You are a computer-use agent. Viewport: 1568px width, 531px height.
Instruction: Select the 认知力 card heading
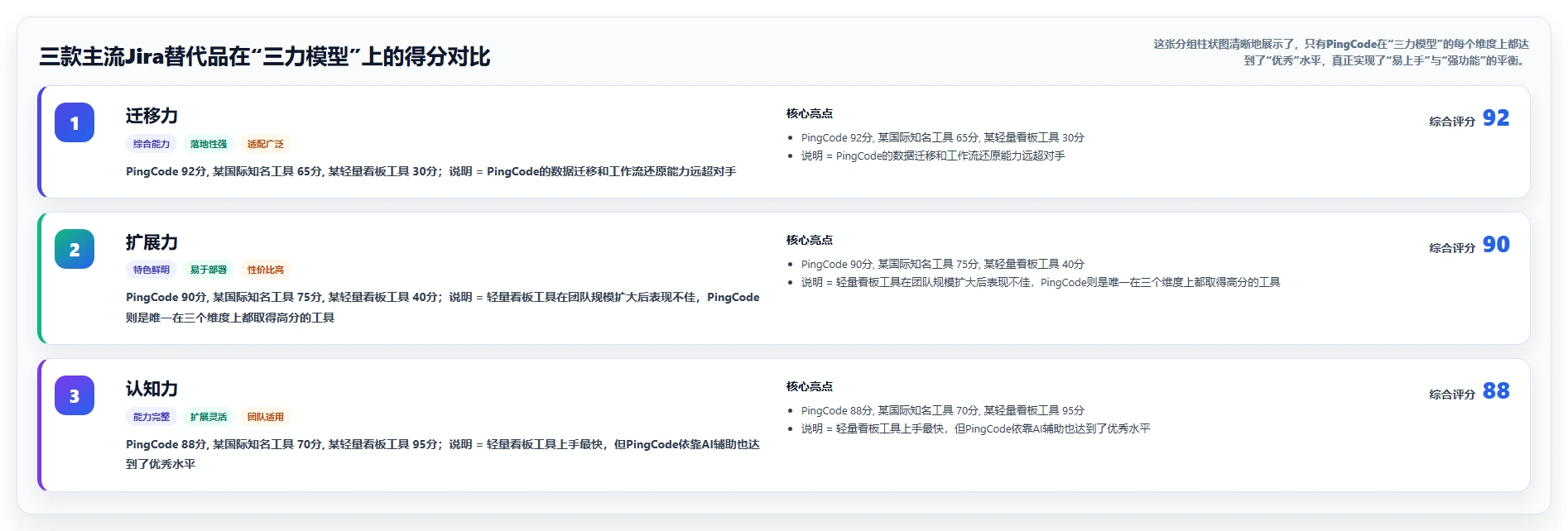[x=152, y=389]
